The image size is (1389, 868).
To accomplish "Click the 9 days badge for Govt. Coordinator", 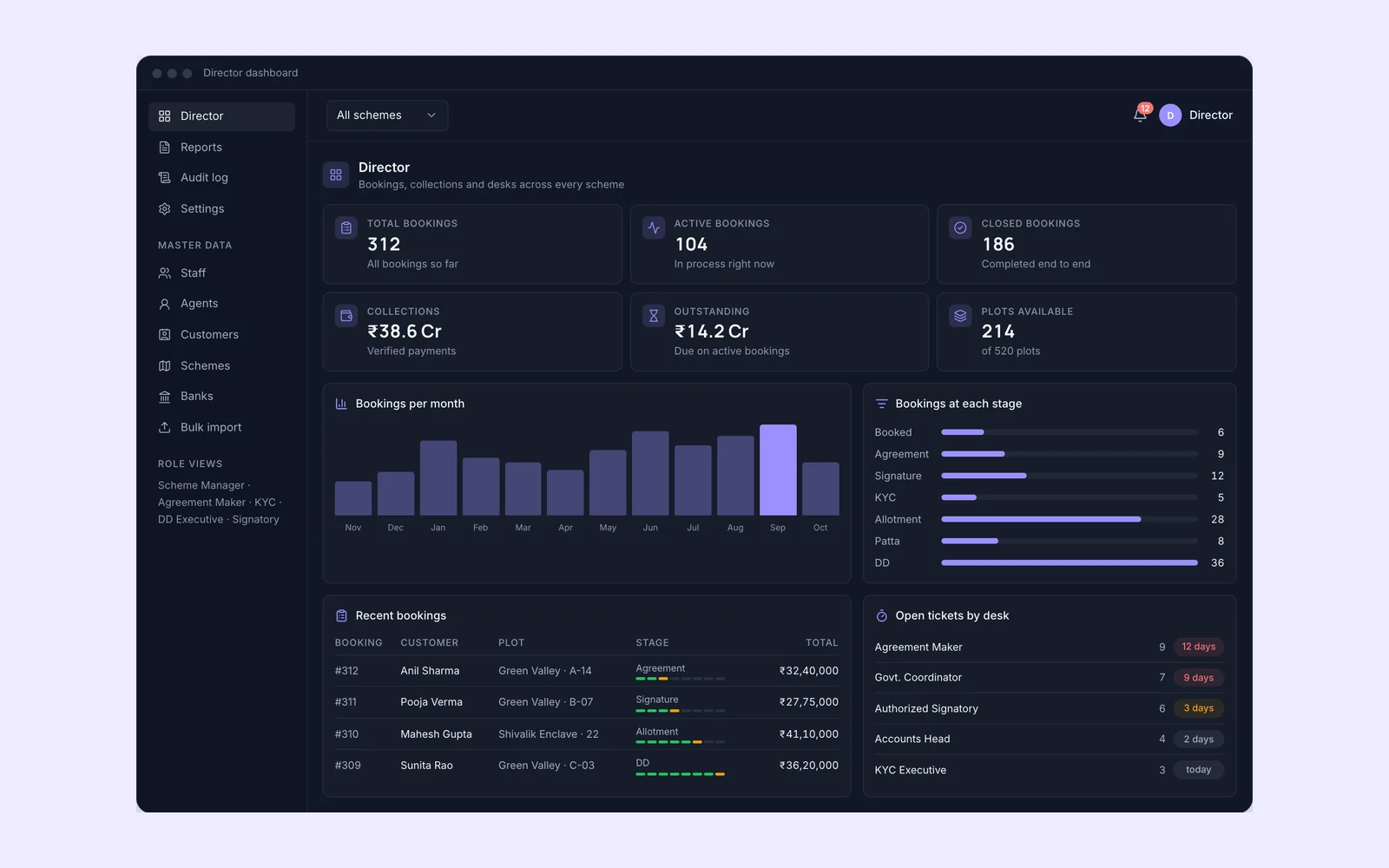I will pos(1199,678).
